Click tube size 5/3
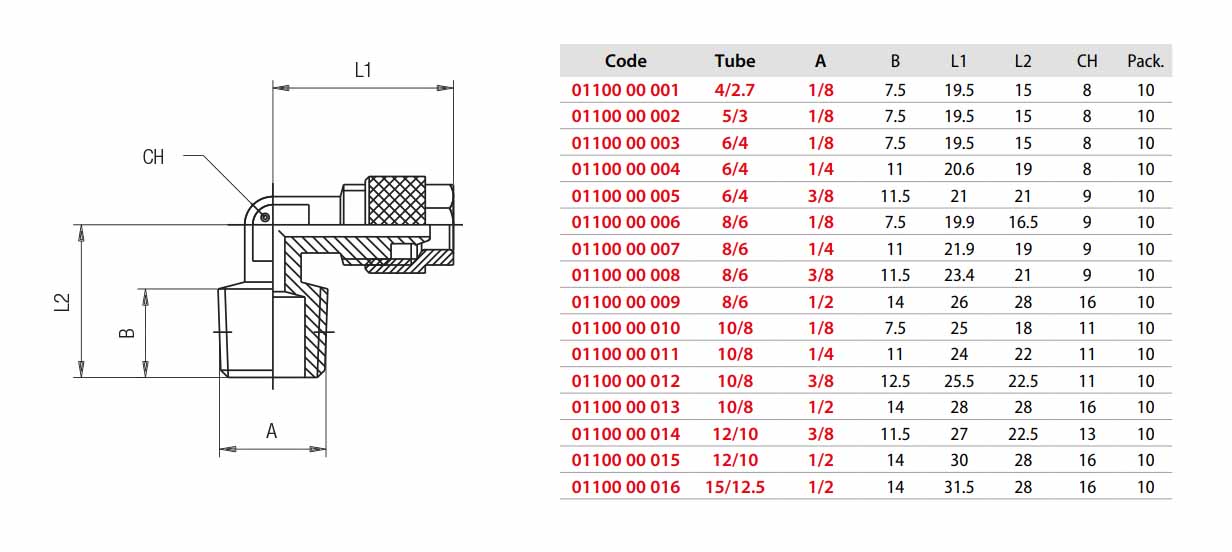The width and height of the screenshot is (1232, 552). click(735, 116)
